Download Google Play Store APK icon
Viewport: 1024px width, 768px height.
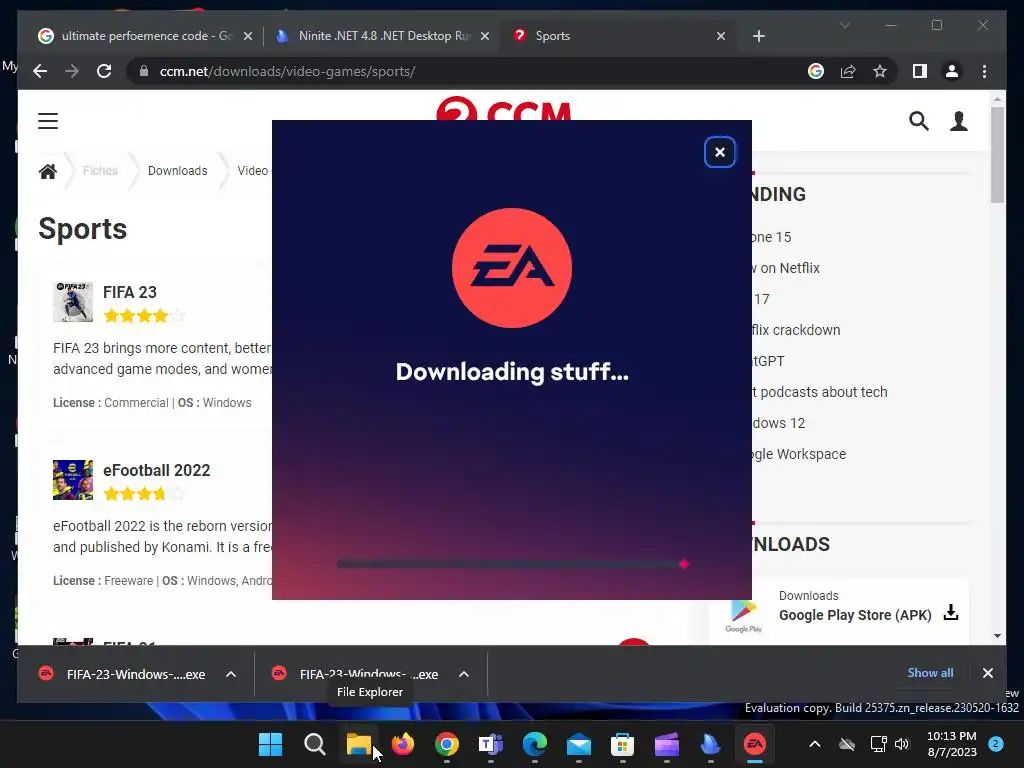(951, 612)
